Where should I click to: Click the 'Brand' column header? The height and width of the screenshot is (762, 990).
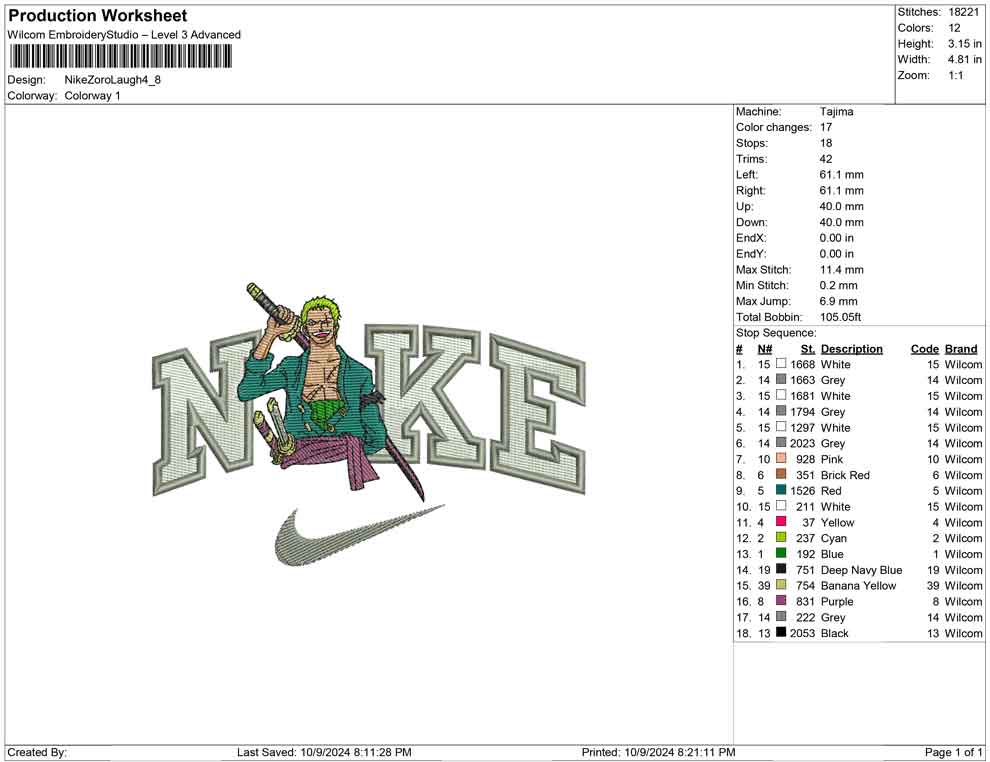961,348
